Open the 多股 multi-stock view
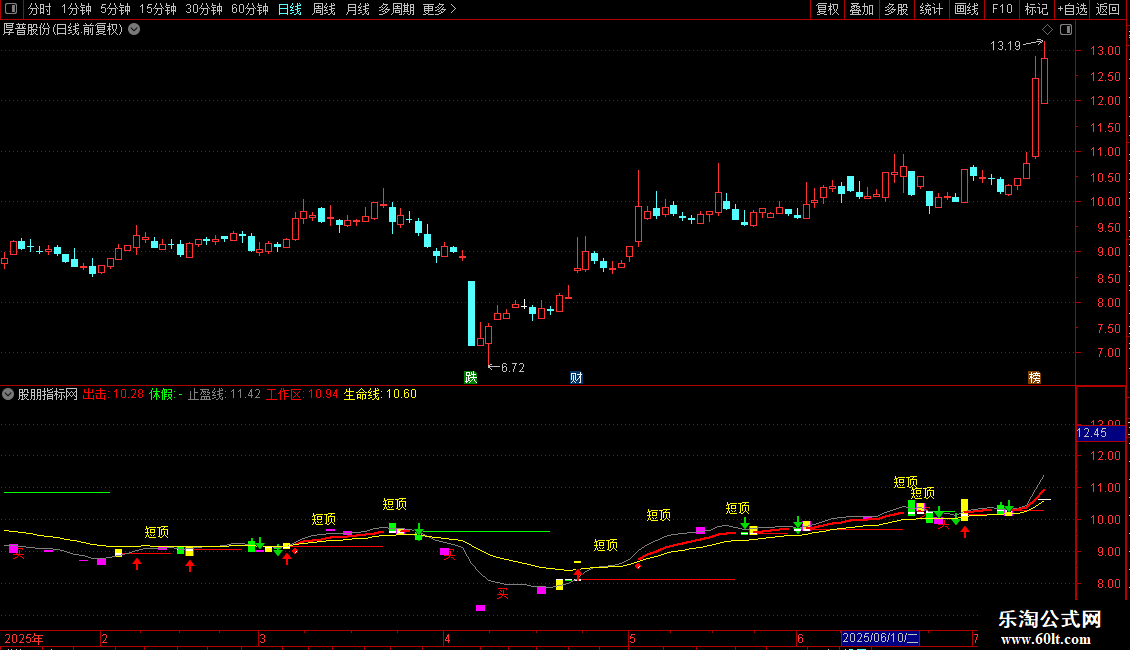Screen dimensions: 1130x650 pos(897,9)
